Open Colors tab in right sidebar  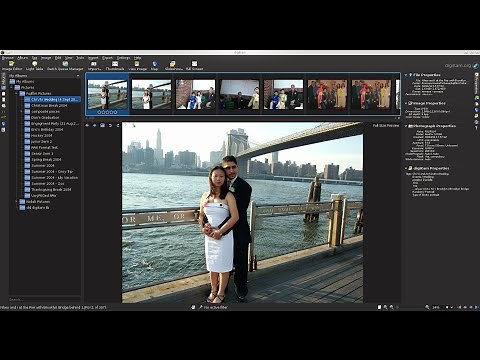click(477, 104)
